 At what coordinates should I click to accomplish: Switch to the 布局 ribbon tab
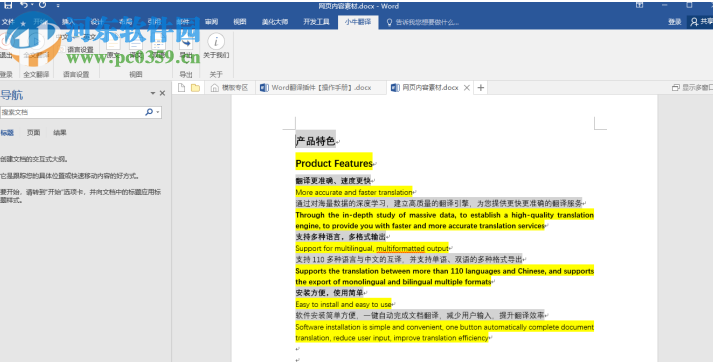(126, 22)
